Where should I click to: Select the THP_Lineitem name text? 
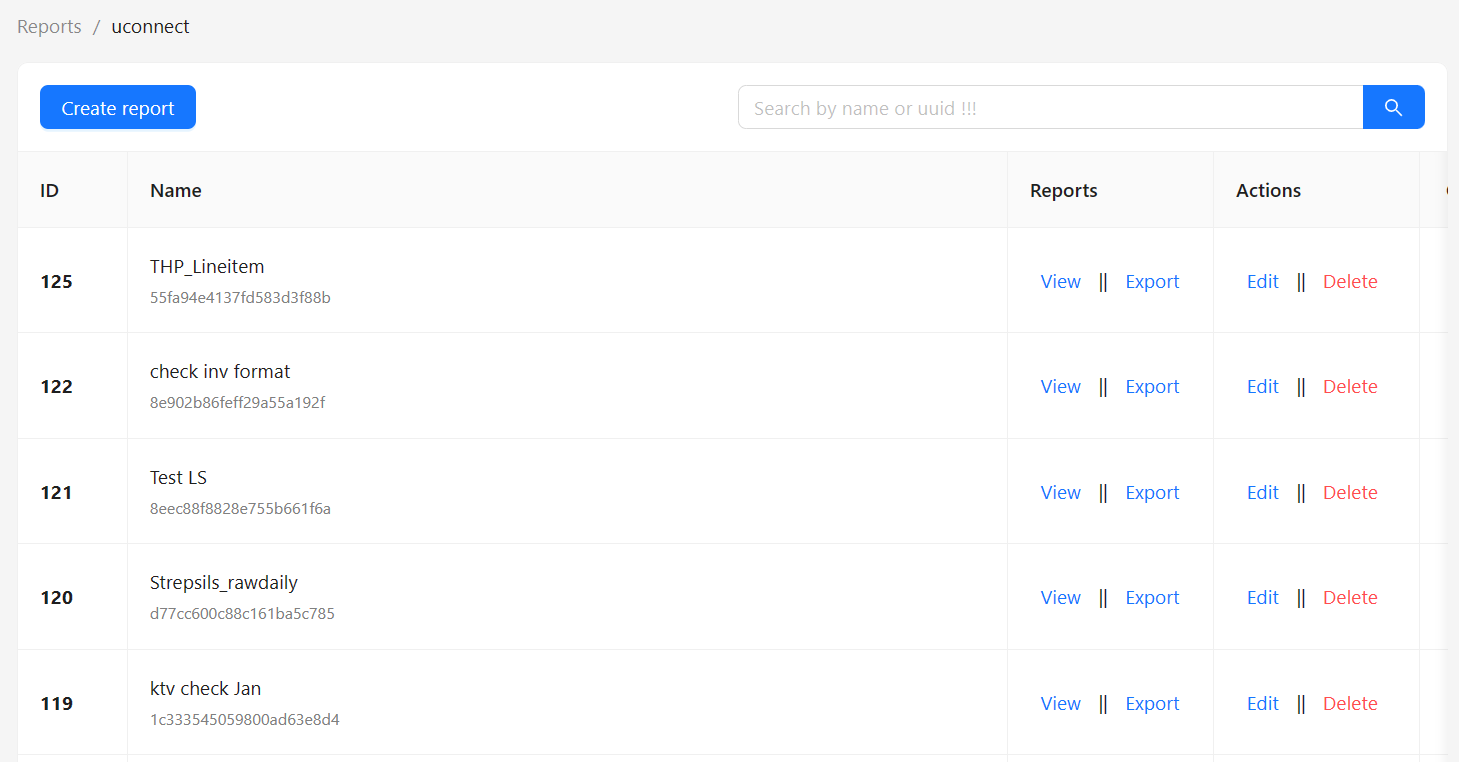click(207, 266)
